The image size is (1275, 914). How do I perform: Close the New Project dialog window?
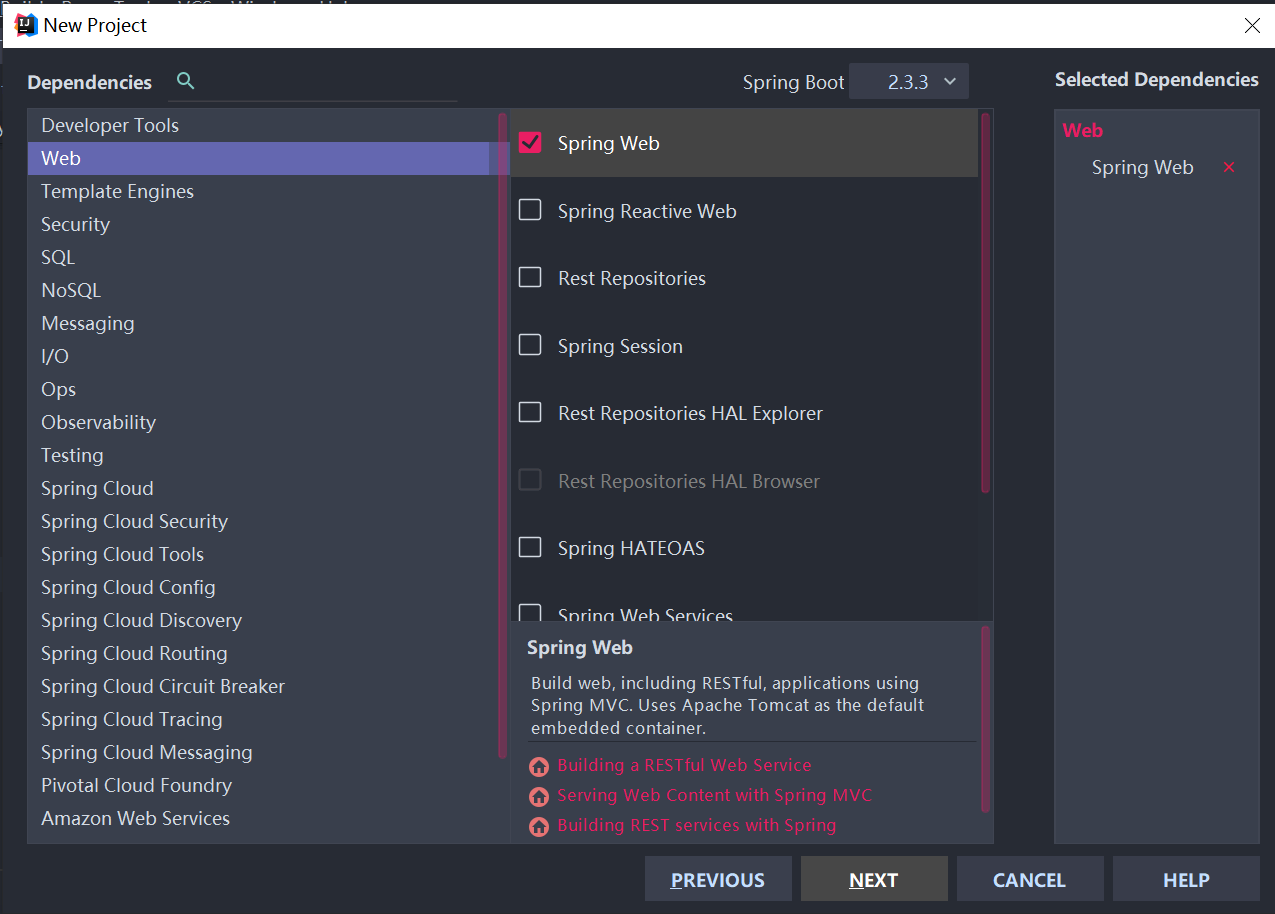pyautogui.click(x=1252, y=26)
